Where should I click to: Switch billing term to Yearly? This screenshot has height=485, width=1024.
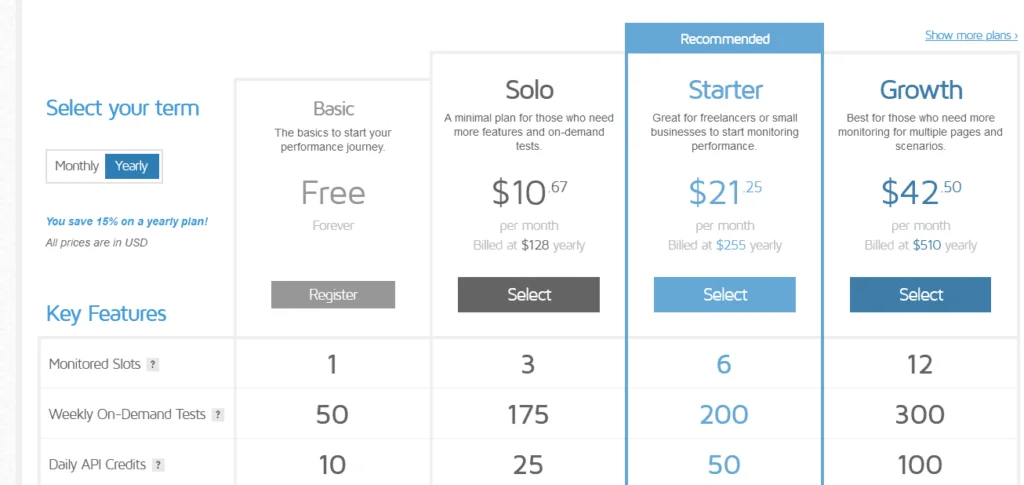click(131, 166)
